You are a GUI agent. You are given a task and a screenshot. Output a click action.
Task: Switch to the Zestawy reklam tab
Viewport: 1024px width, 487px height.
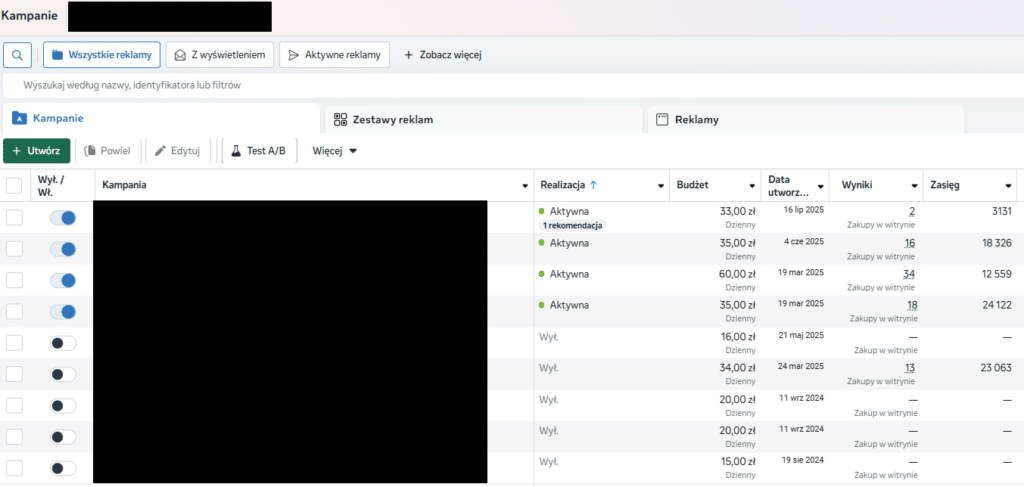(x=483, y=119)
